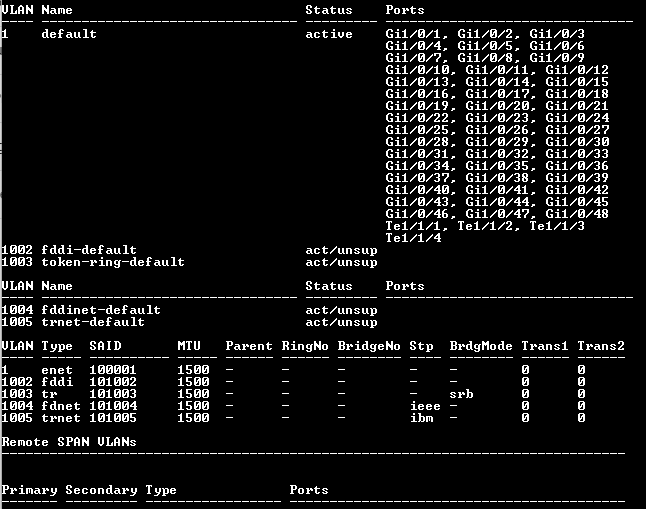The width and height of the screenshot is (646, 509).
Task: Click the 'active' status text
Action: pos(329,34)
